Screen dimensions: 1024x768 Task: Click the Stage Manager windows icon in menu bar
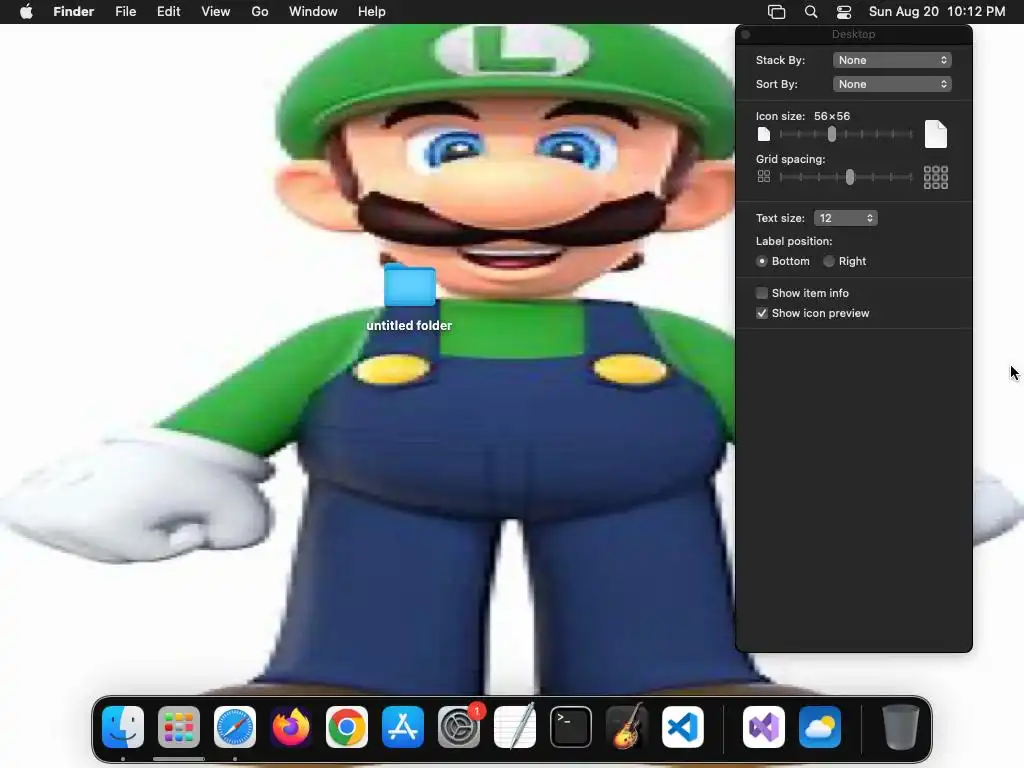776,12
